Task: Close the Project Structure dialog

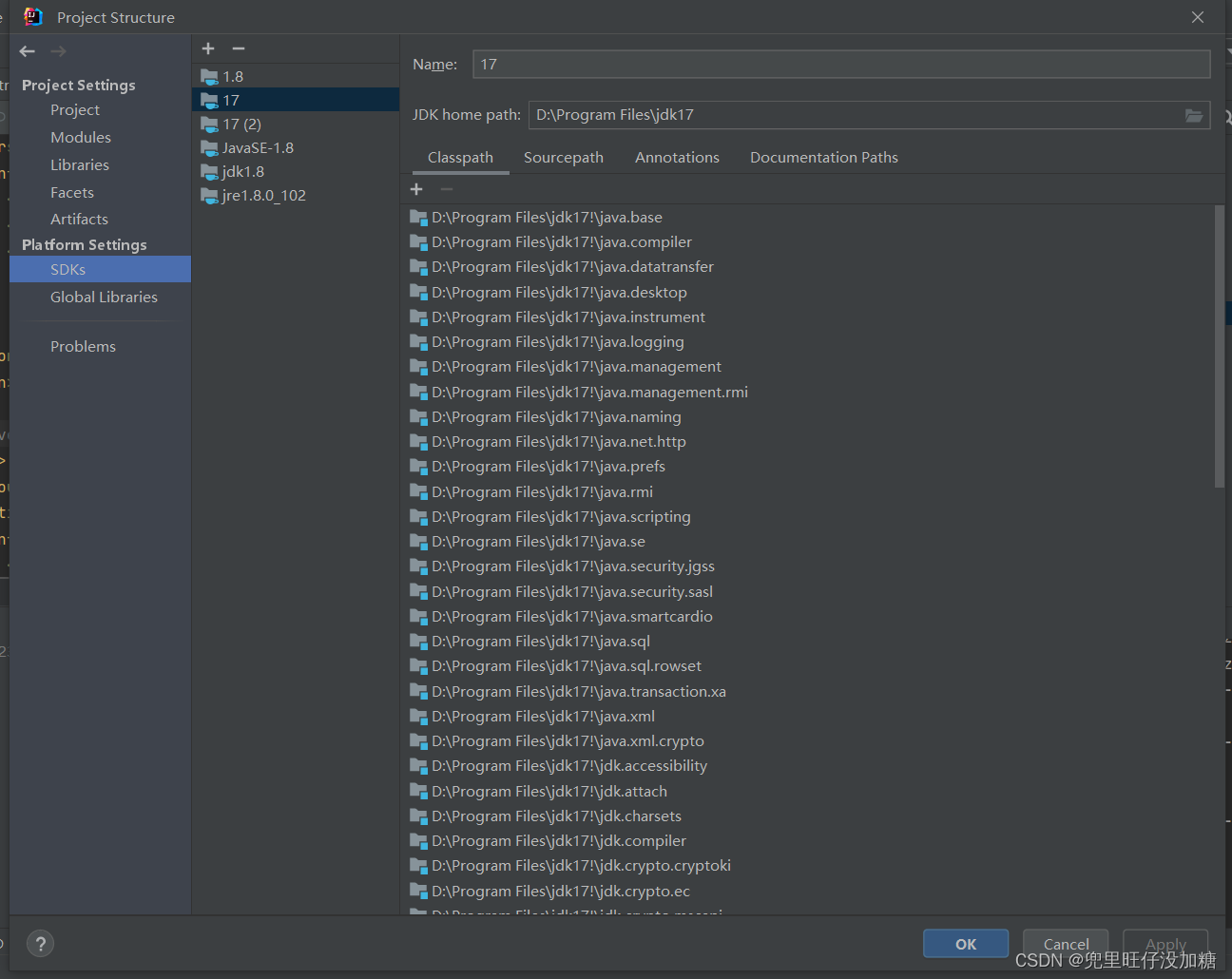Action: [x=1198, y=17]
